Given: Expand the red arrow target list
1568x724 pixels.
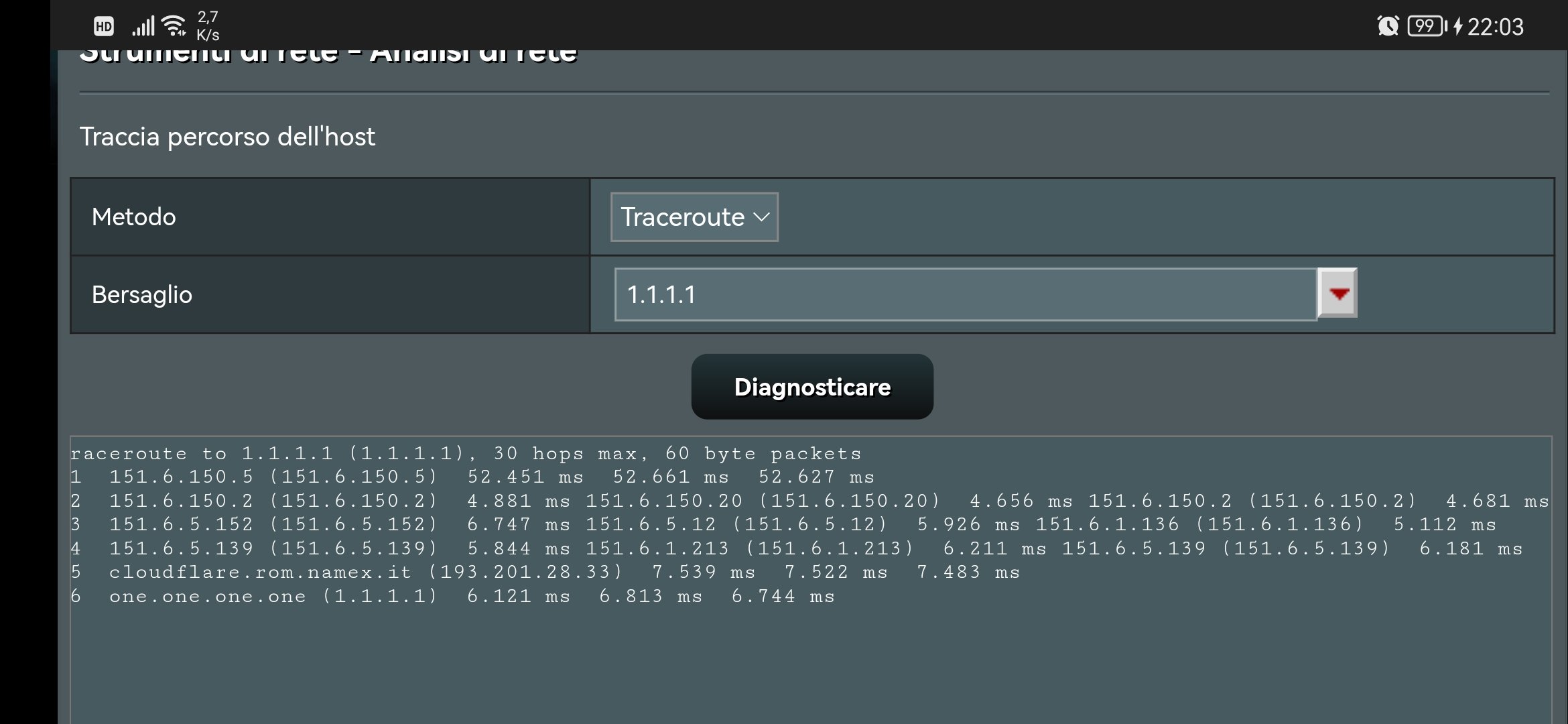Looking at the screenshot, I should (x=1337, y=294).
